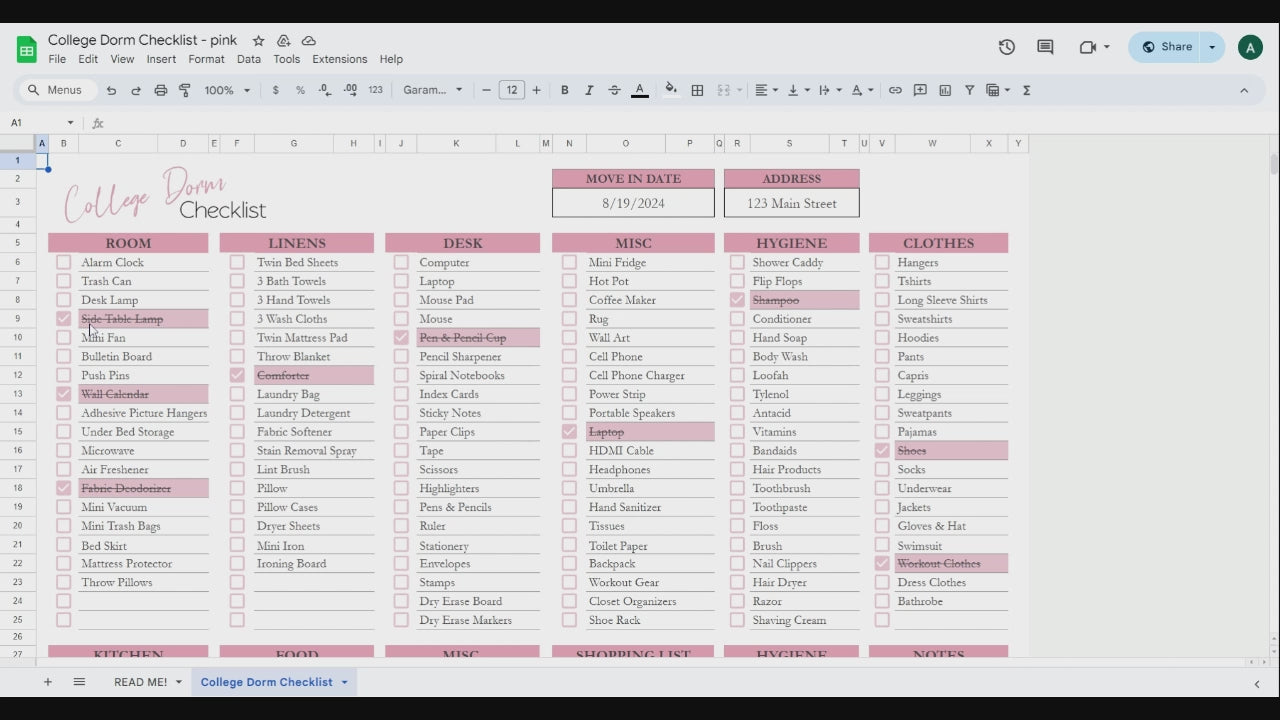The width and height of the screenshot is (1280, 720).
Task: Open the Extensions menu
Action: (x=339, y=59)
